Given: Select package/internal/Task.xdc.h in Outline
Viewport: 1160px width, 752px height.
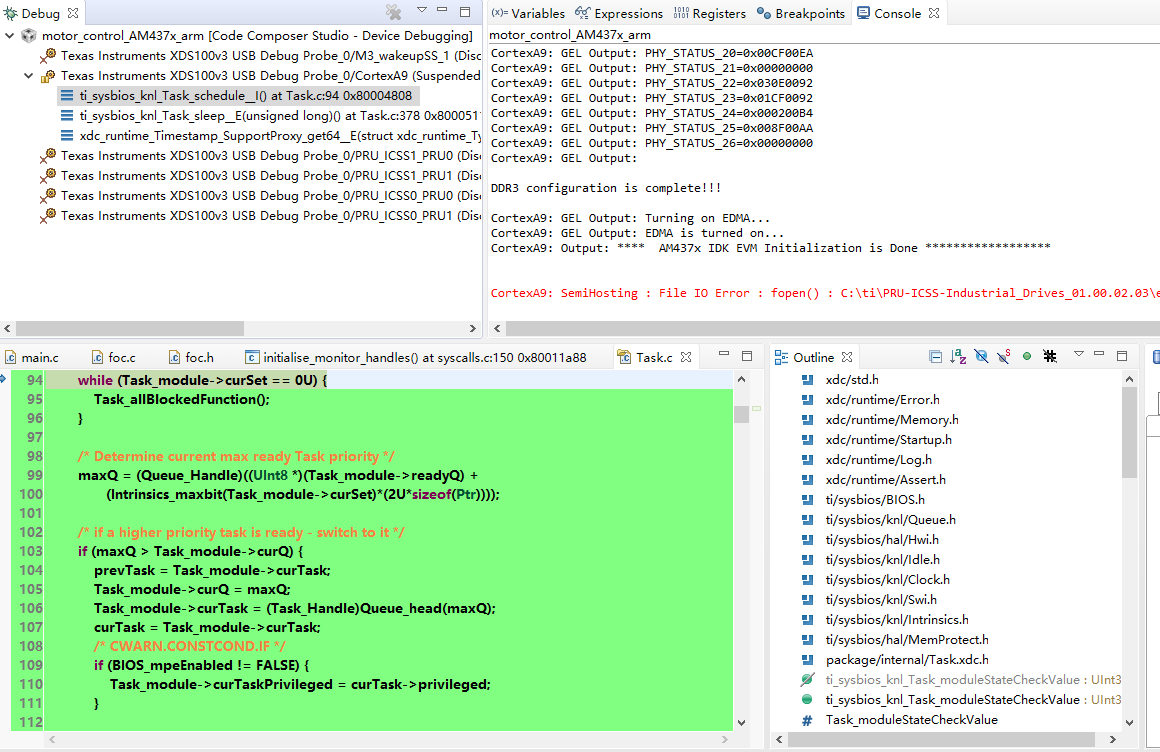Looking at the screenshot, I should pyautogui.click(x=906, y=659).
